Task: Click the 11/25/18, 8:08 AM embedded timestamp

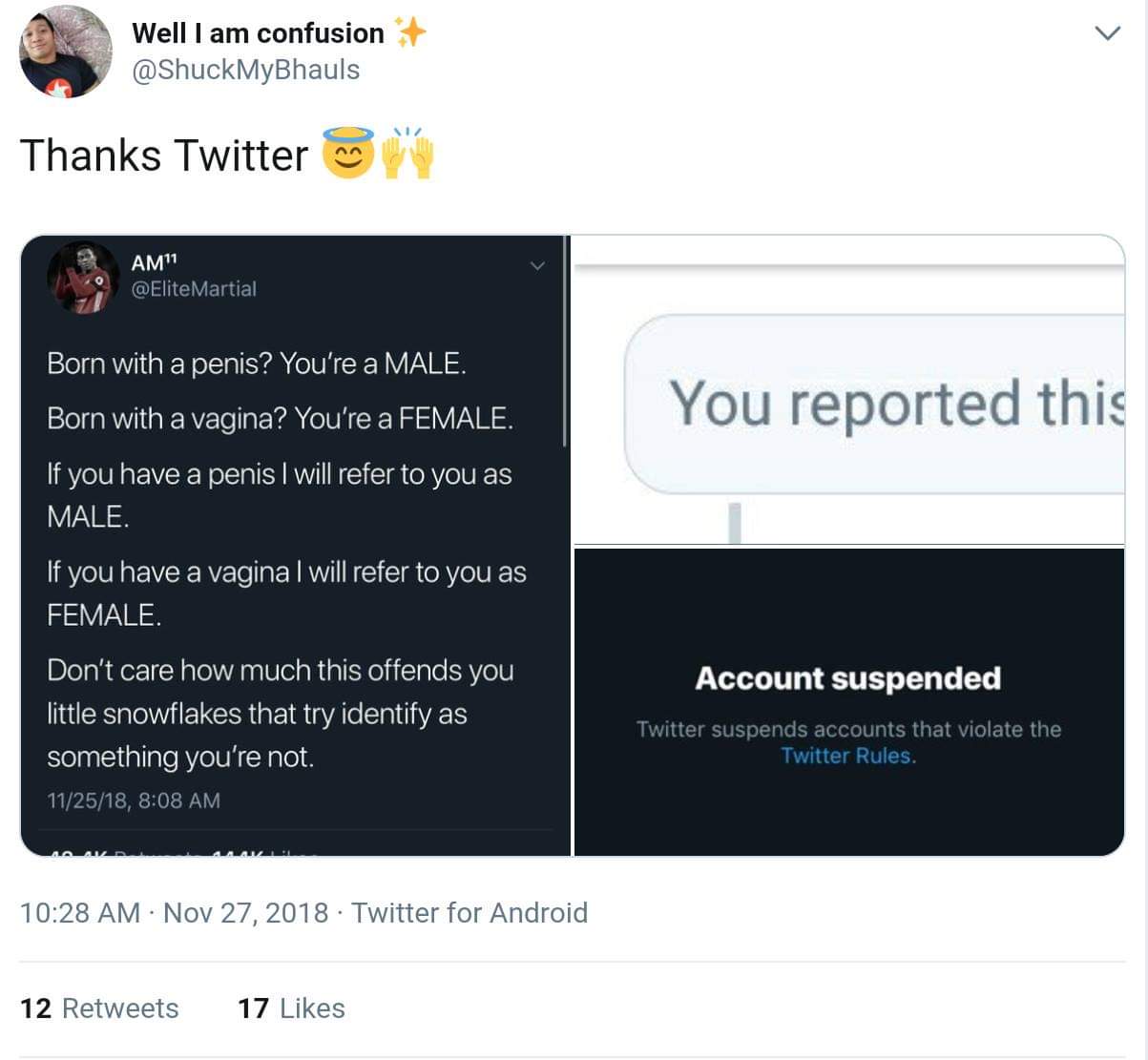Action: click(x=134, y=800)
